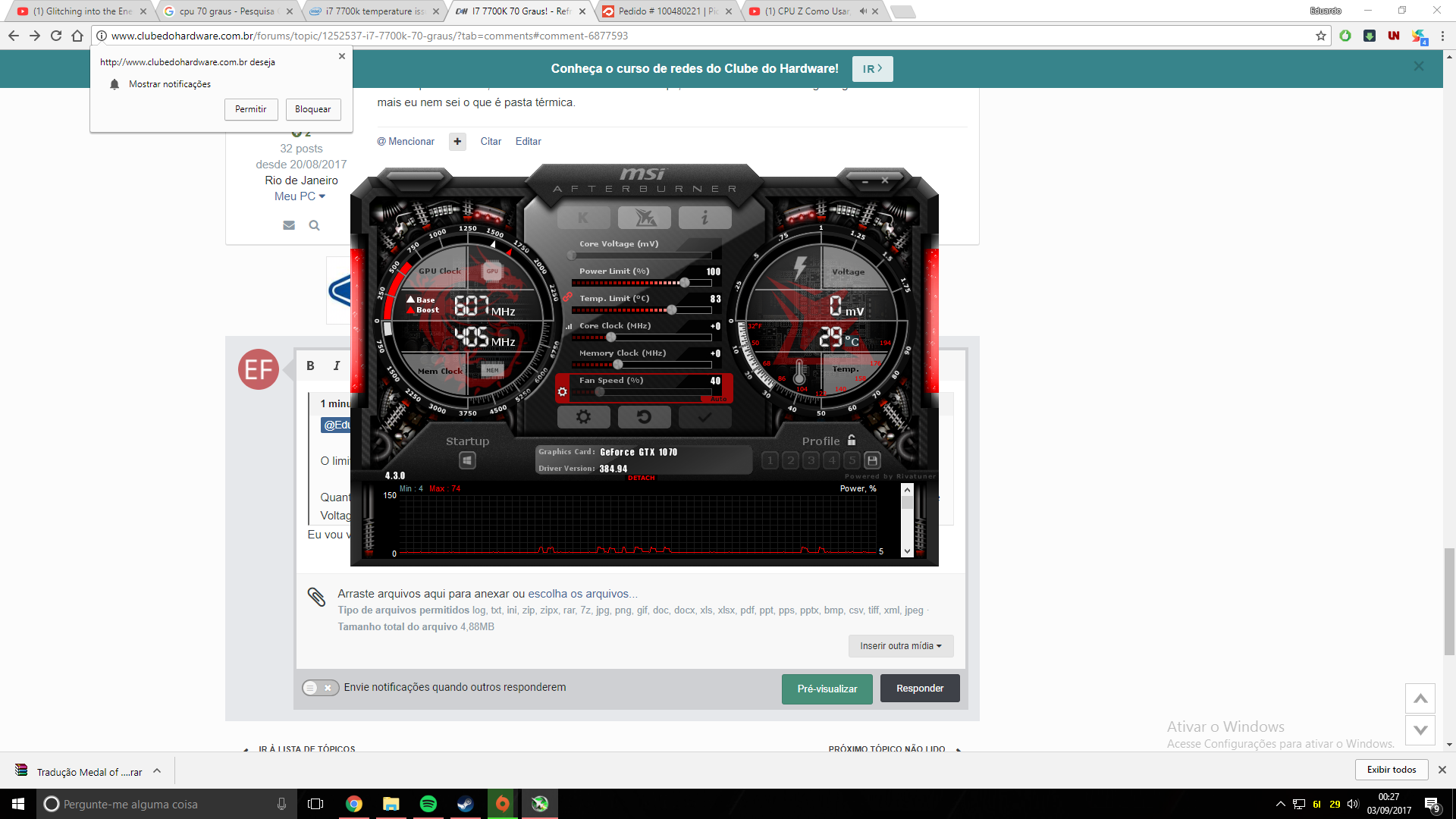The width and height of the screenshot is (1456, 819).
Task: Click the Responder button
Action: [919, 689]
